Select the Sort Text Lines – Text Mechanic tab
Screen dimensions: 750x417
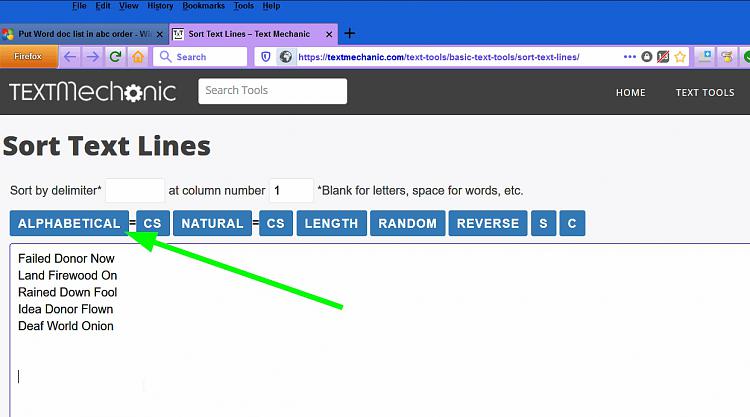tap(254, 34)
